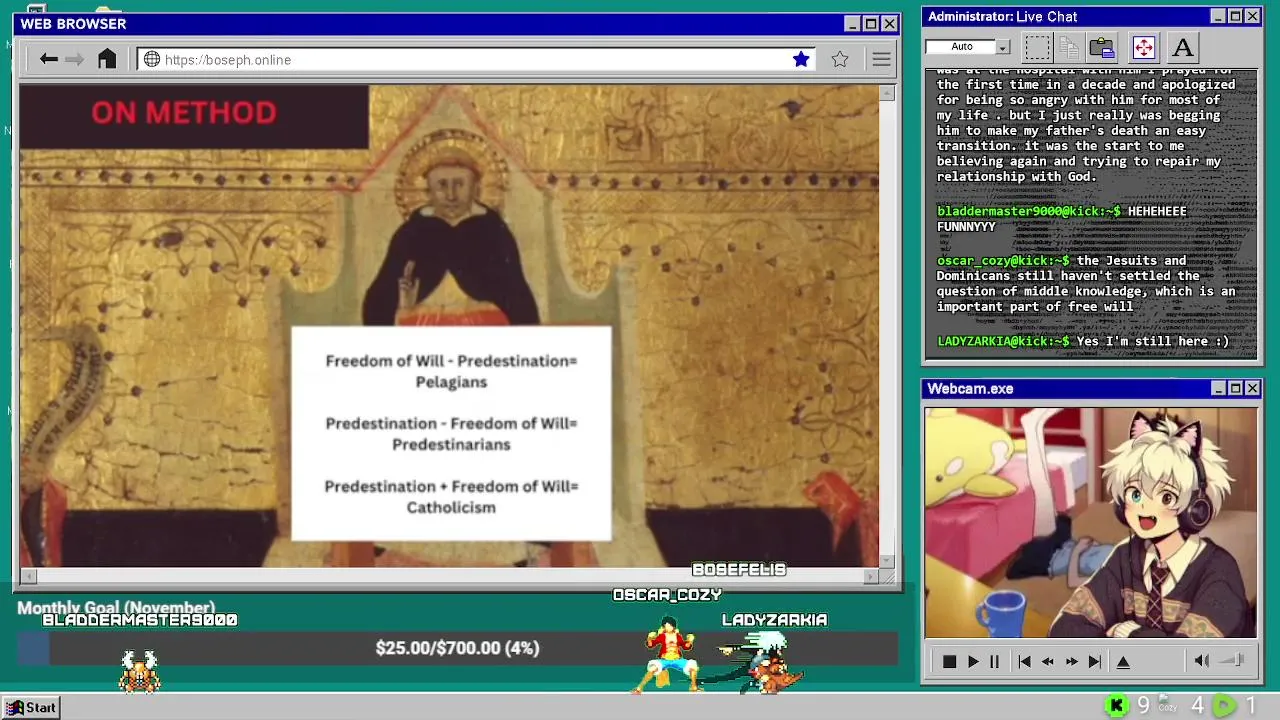Click the rewind button in Webcam.exe

pyautogui.click(x=1047, y=661)
